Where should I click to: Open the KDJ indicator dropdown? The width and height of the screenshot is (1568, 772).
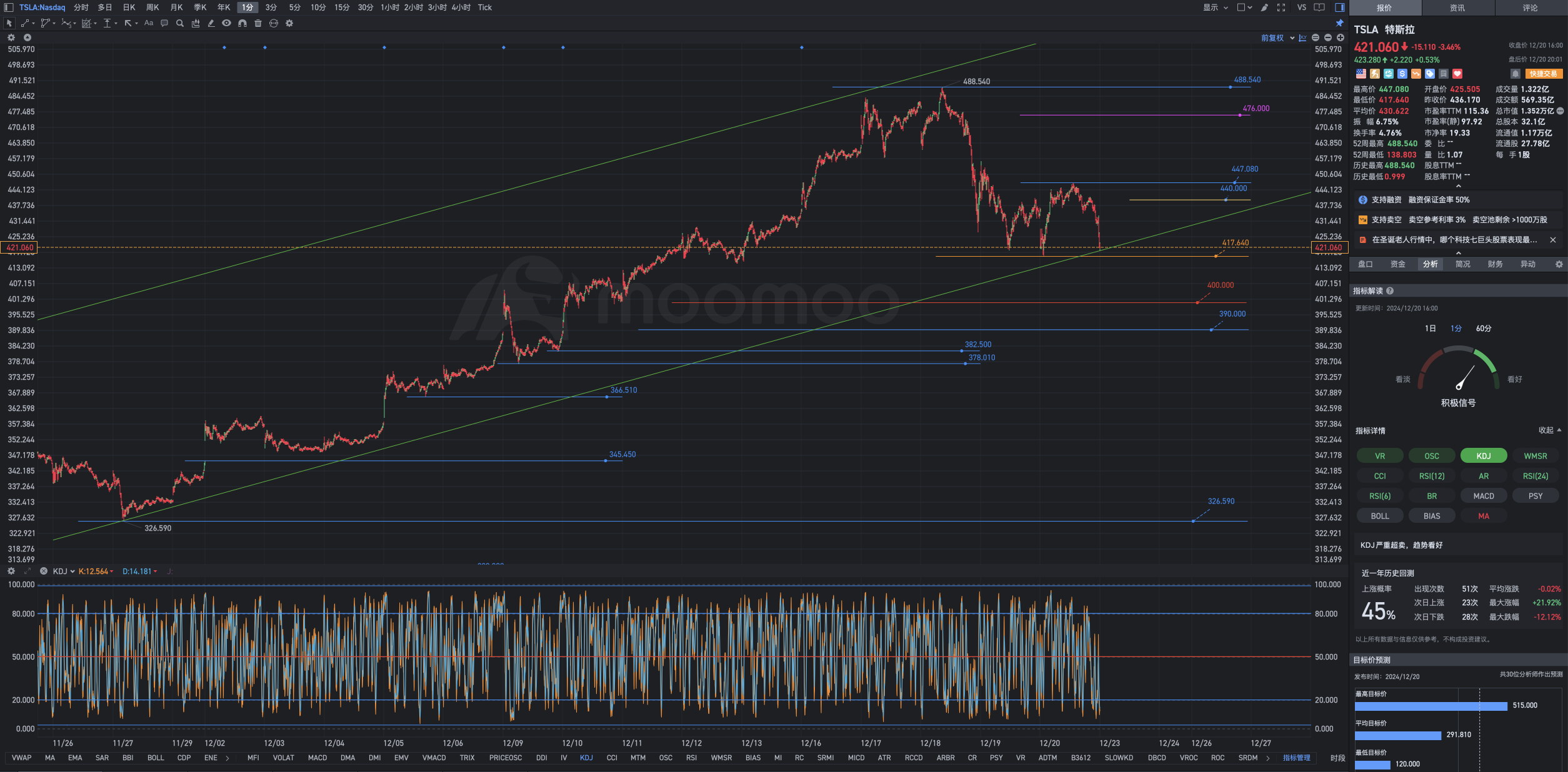click(64, 572)
